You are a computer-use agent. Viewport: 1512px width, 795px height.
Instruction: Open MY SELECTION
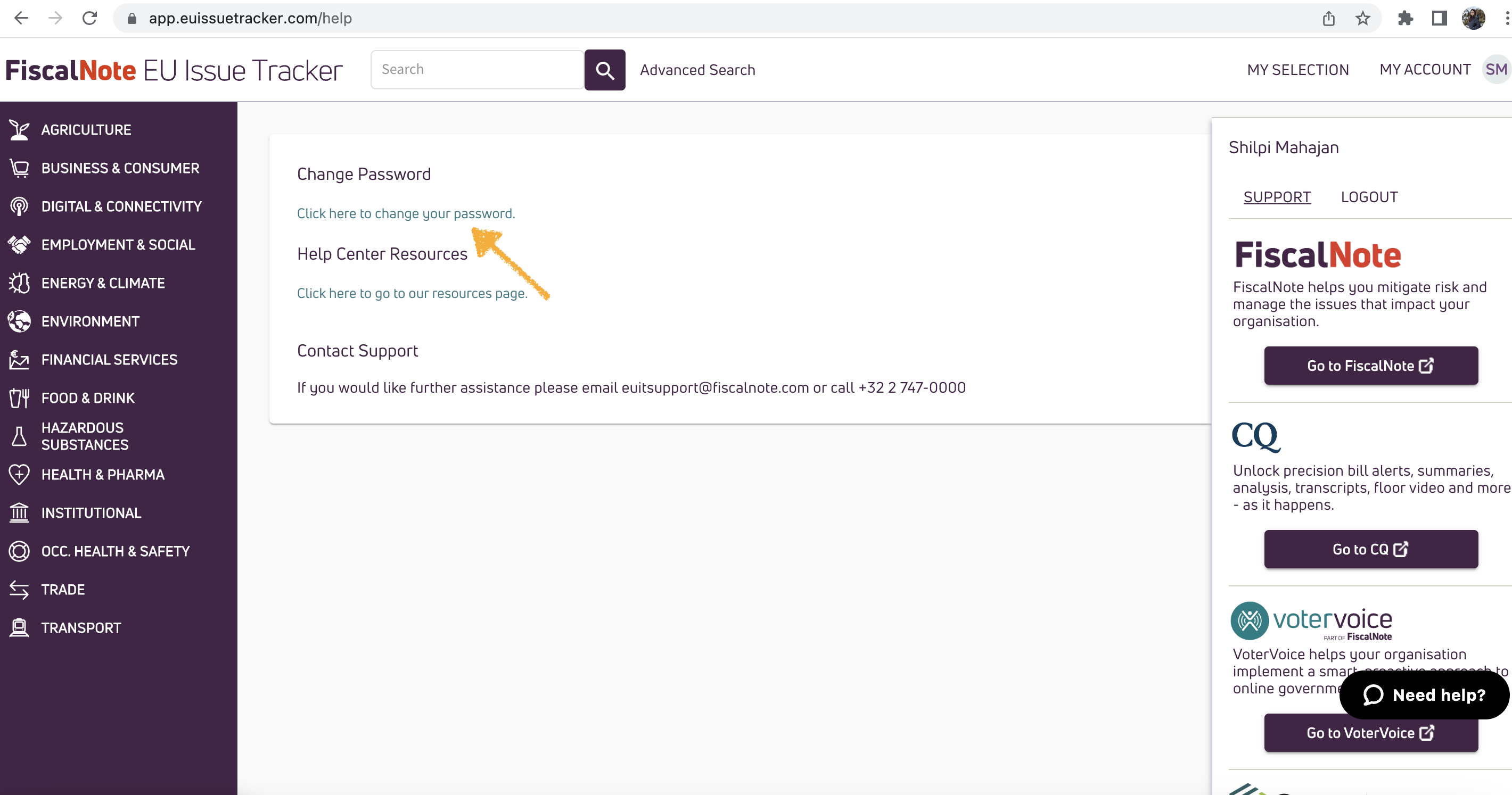tap(1298, 70)
